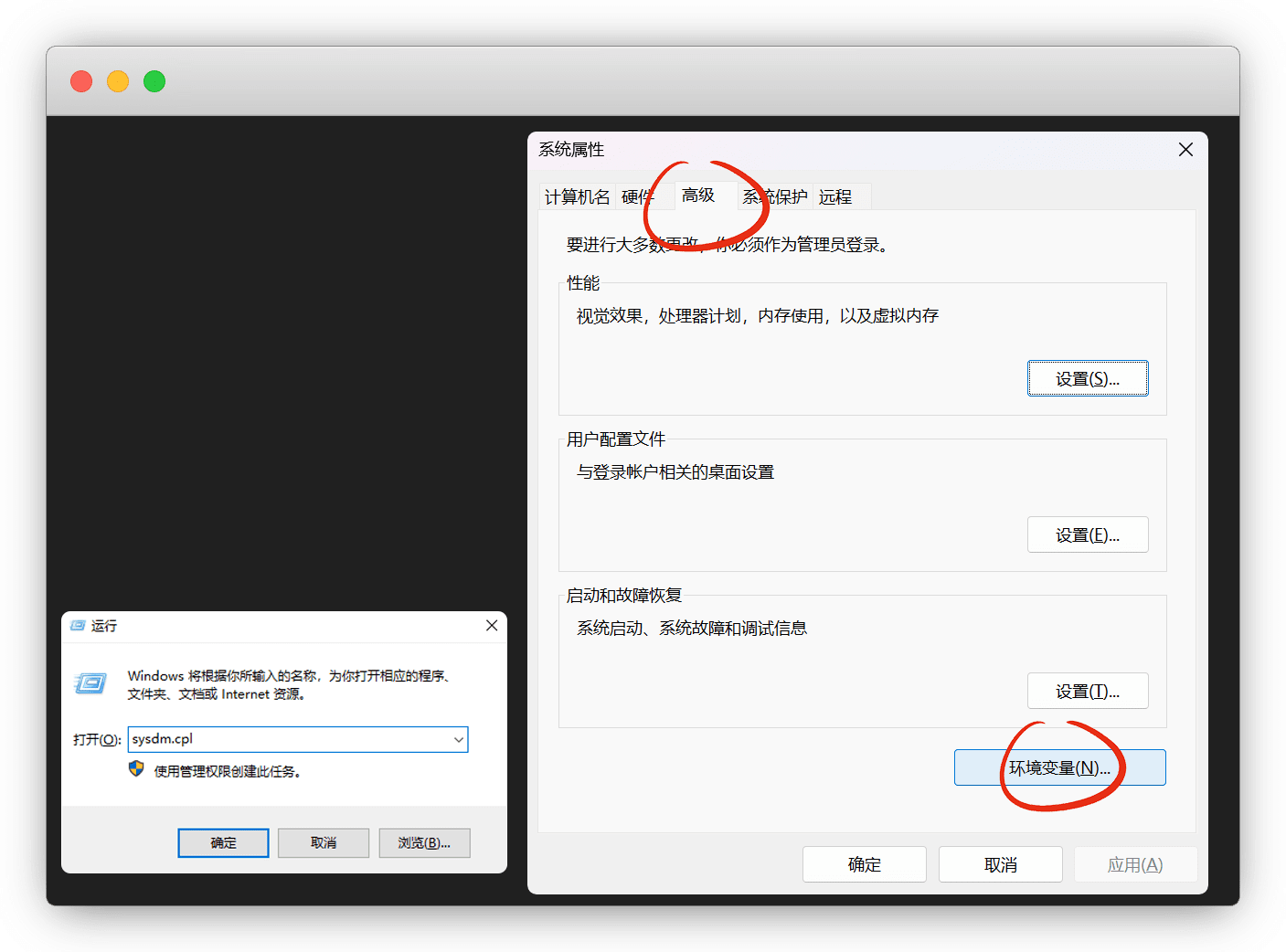Click the red close button of the outer window

coord(81,81)
